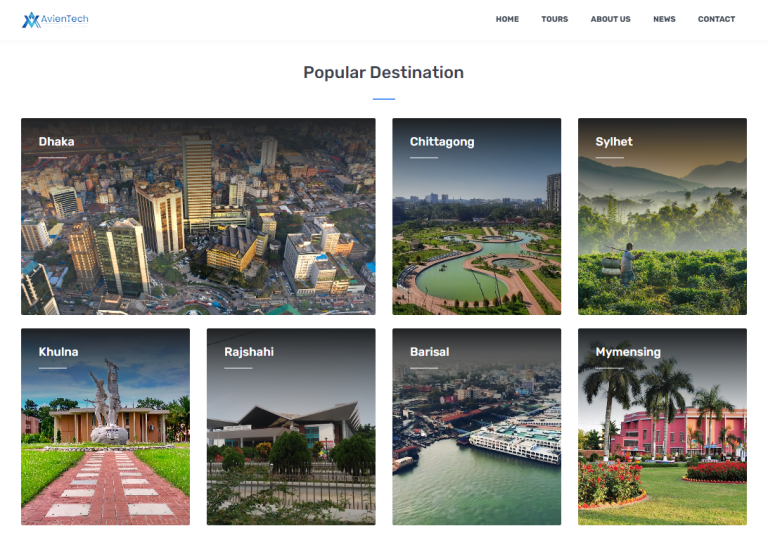
Task: Select the Barisal river port card
Action: (477, 427)
